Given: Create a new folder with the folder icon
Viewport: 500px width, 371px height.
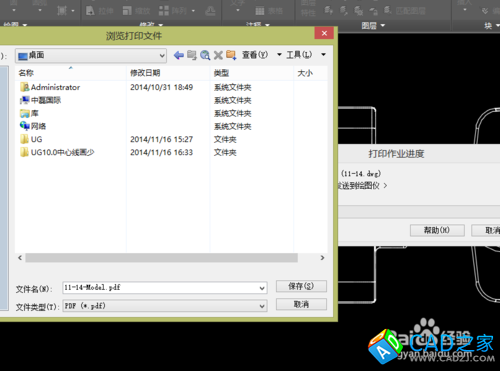Looking at the screenshot, I should (x=231, y=55).
